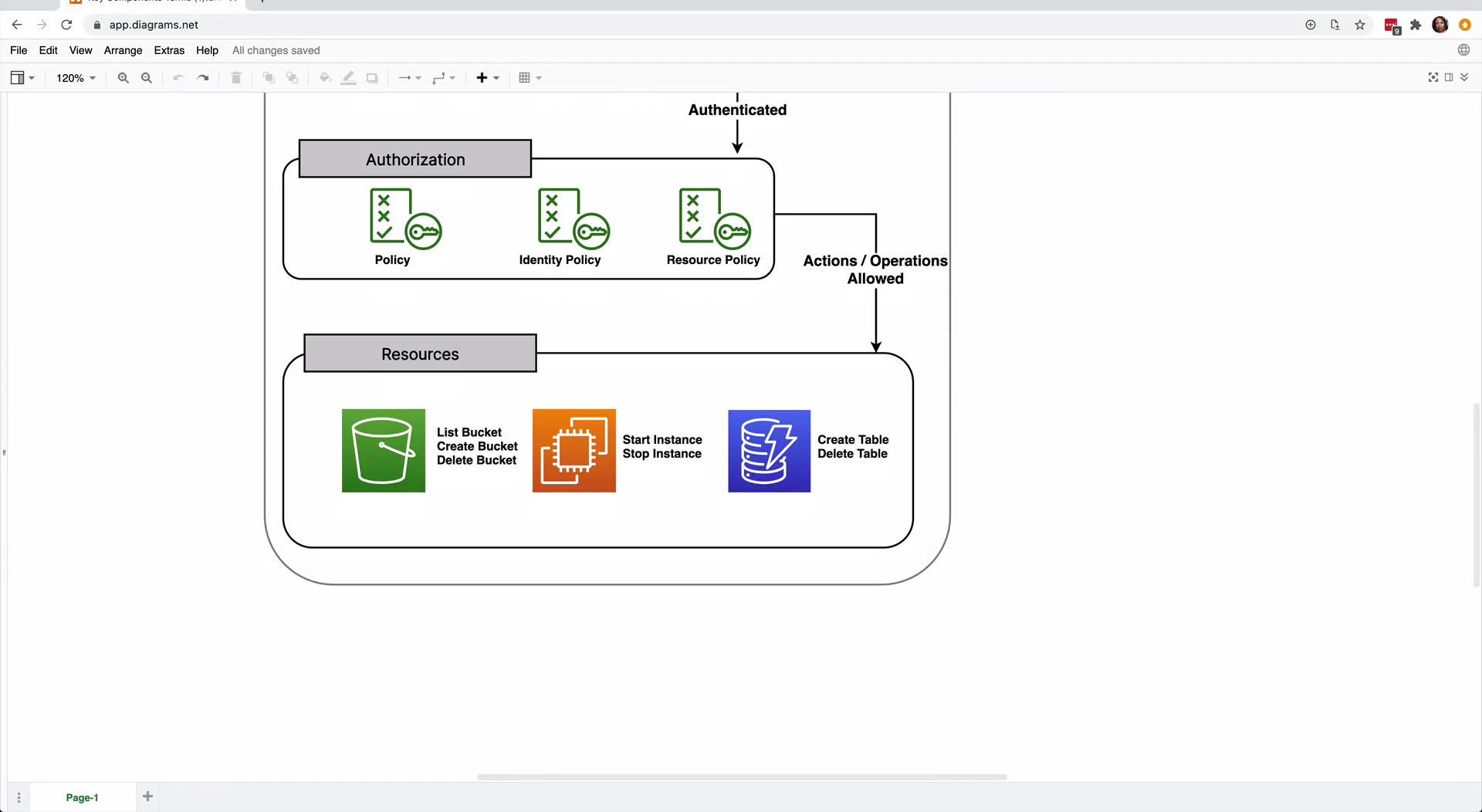Undo the last change
The height and width of the screenshot is (812, 1482).
coord(178,78)
